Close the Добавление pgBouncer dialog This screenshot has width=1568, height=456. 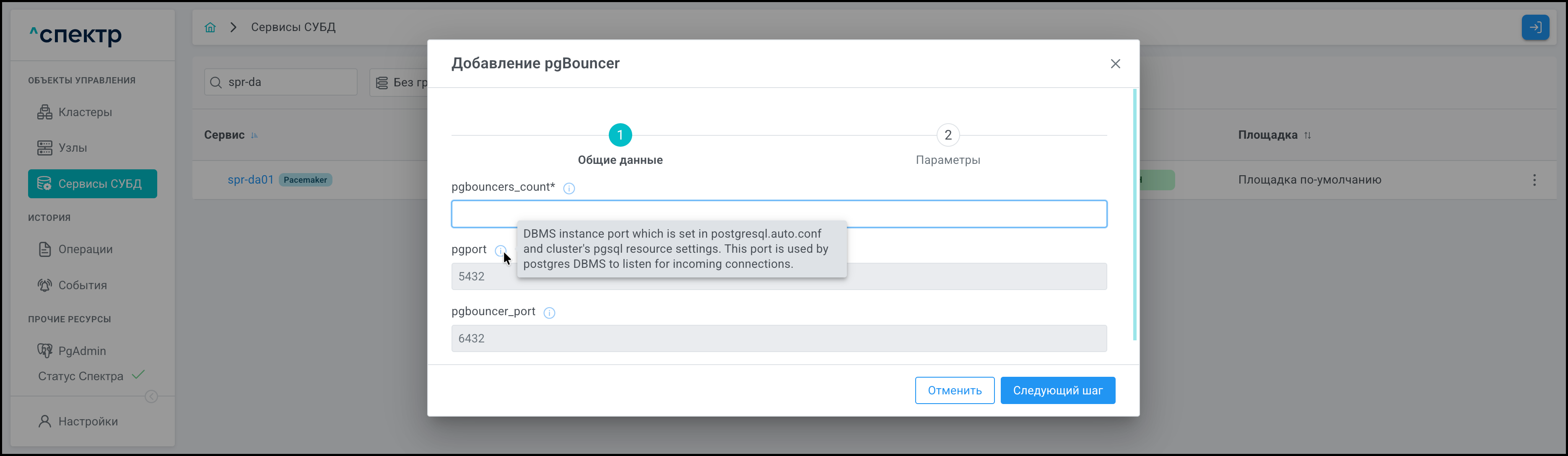point(1114,64)
